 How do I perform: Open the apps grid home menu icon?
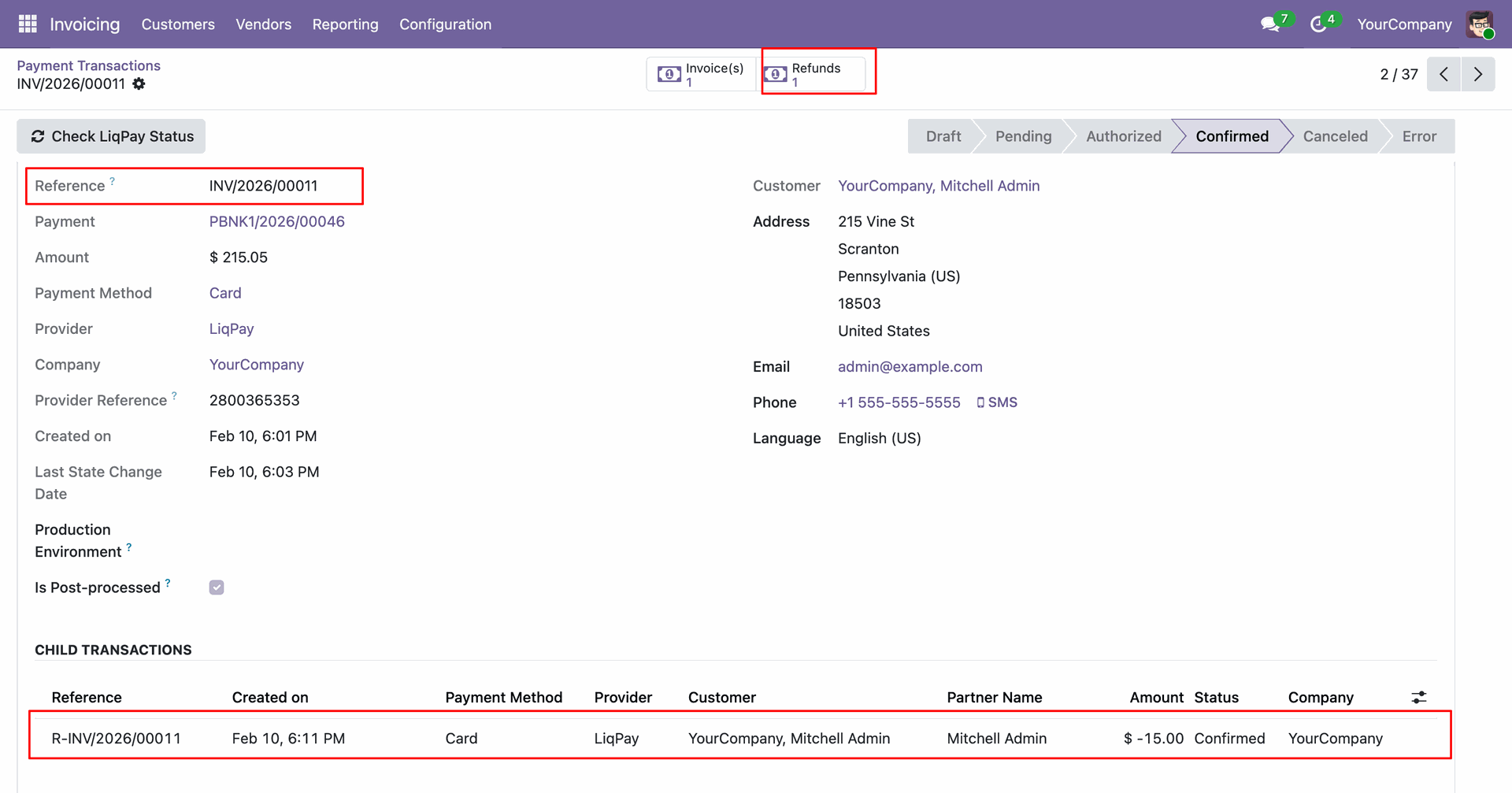coord(28,24)
